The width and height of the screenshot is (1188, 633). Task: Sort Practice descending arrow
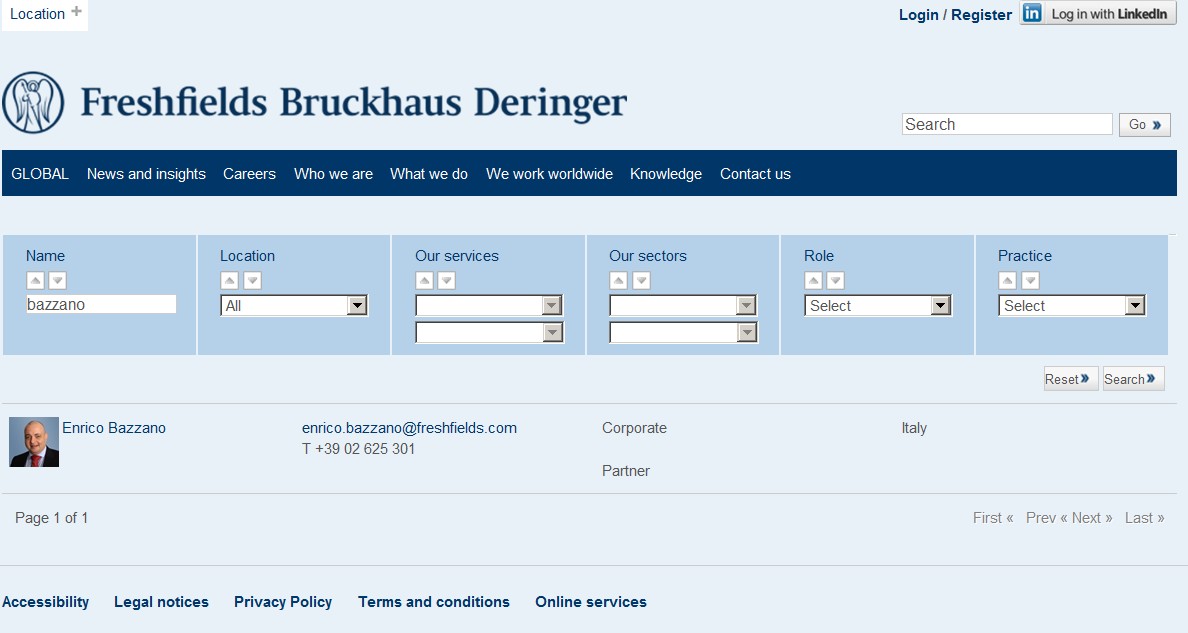tap(1030, 280)
